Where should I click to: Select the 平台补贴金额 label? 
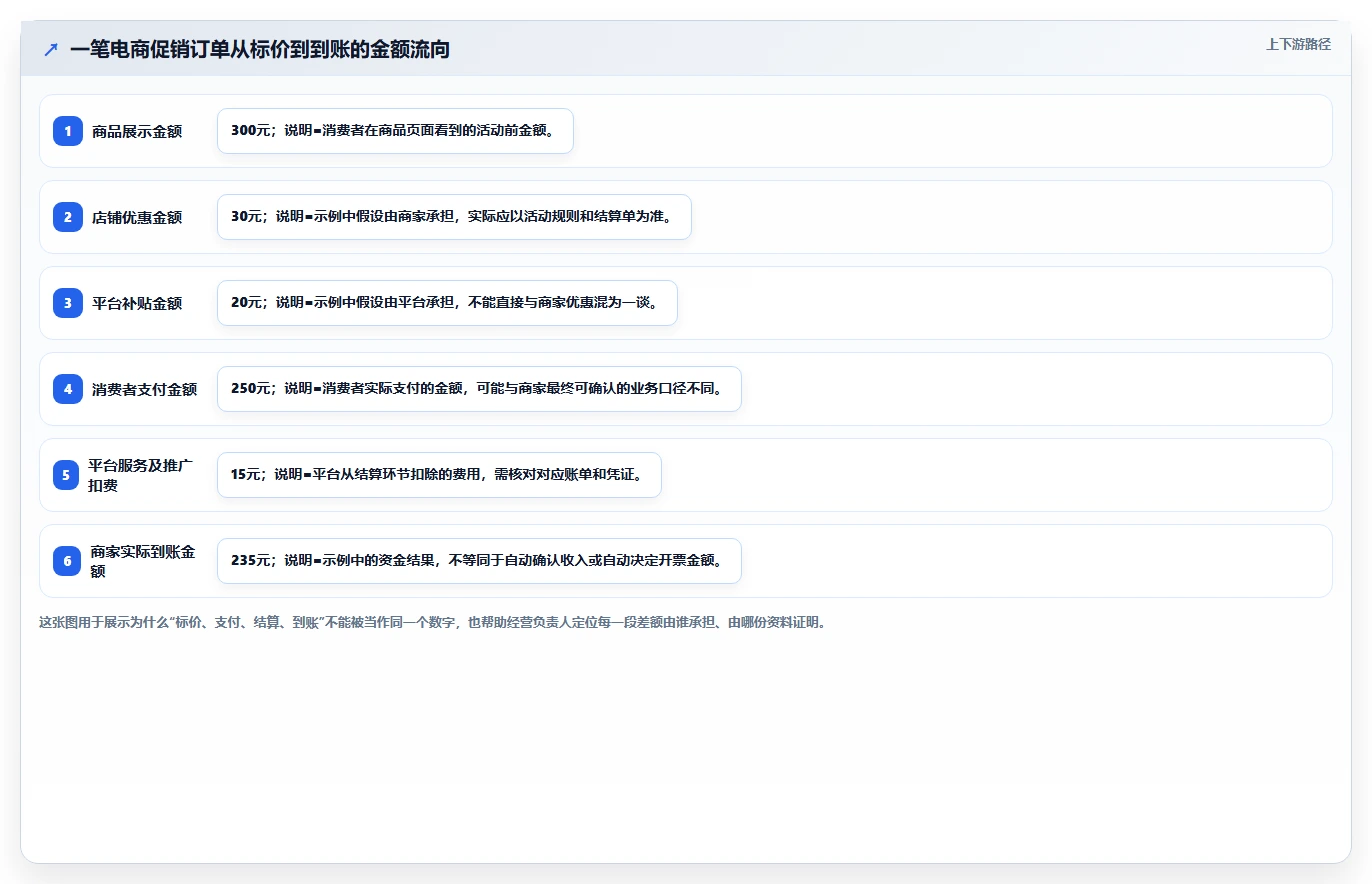click(x=137, y=303)
